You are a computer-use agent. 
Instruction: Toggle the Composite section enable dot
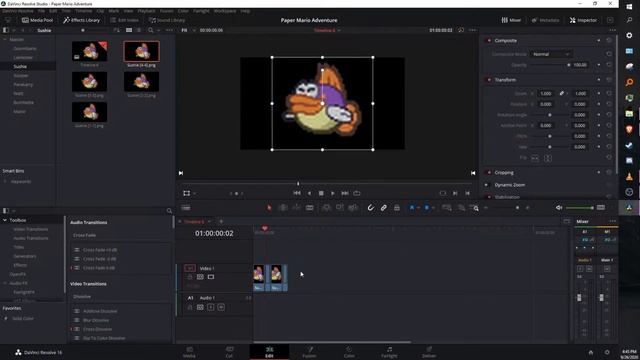(x=489, y=40)
